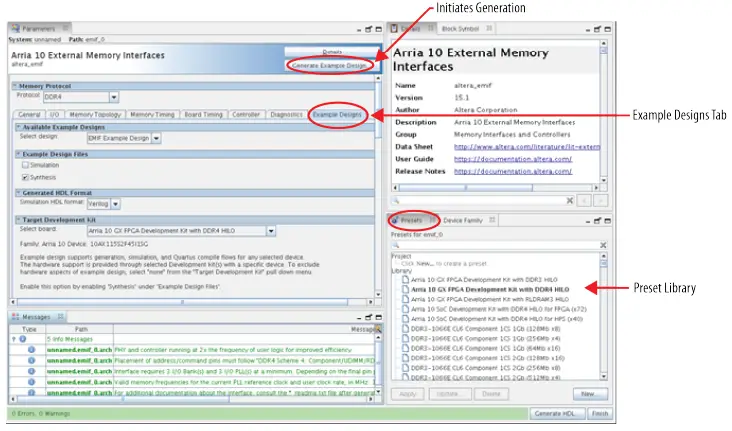
Task: Click info icon on 'Placement of address' message
Action: [31, 360]
